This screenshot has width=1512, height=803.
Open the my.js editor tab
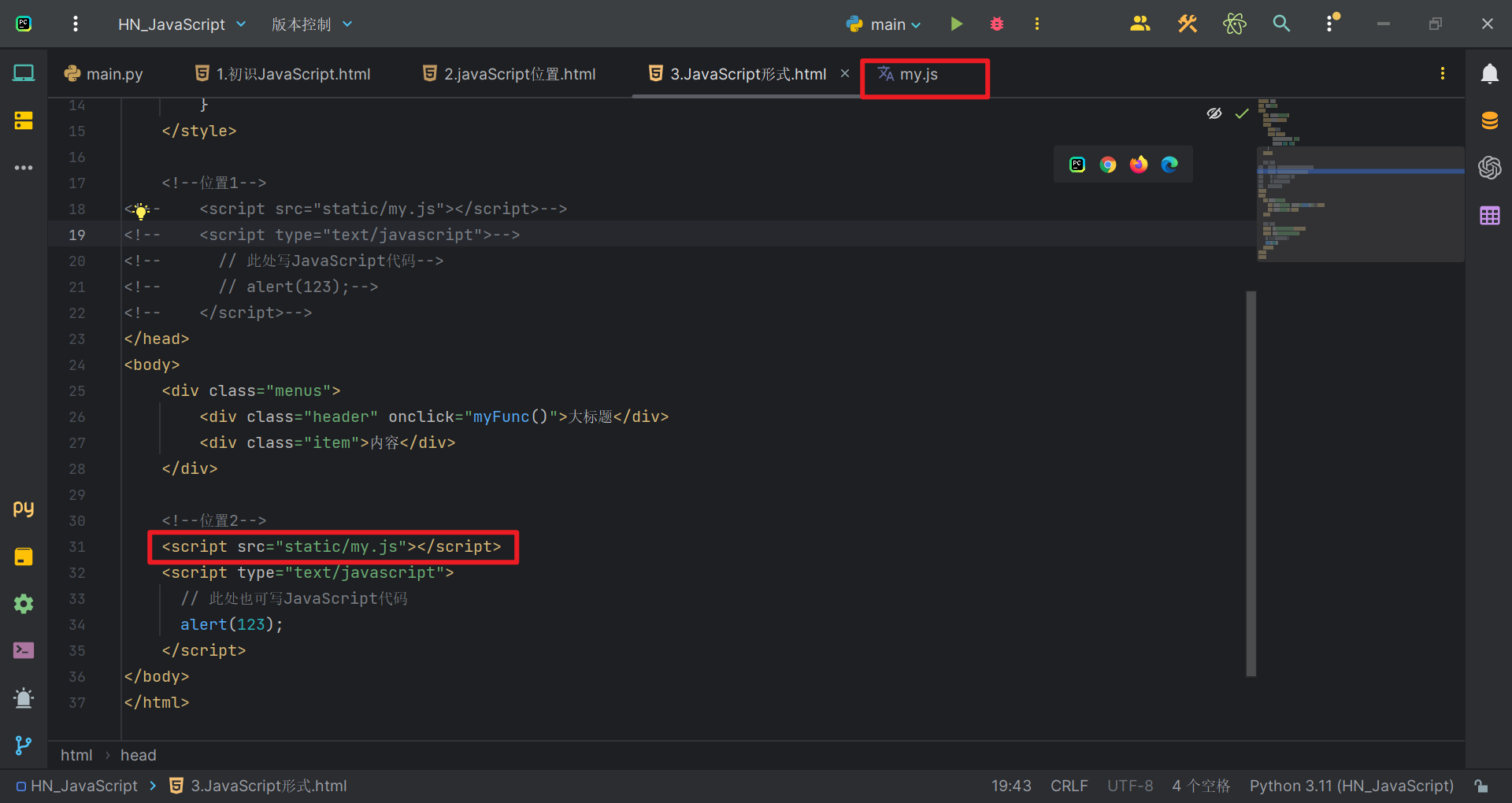coord(908,74)
